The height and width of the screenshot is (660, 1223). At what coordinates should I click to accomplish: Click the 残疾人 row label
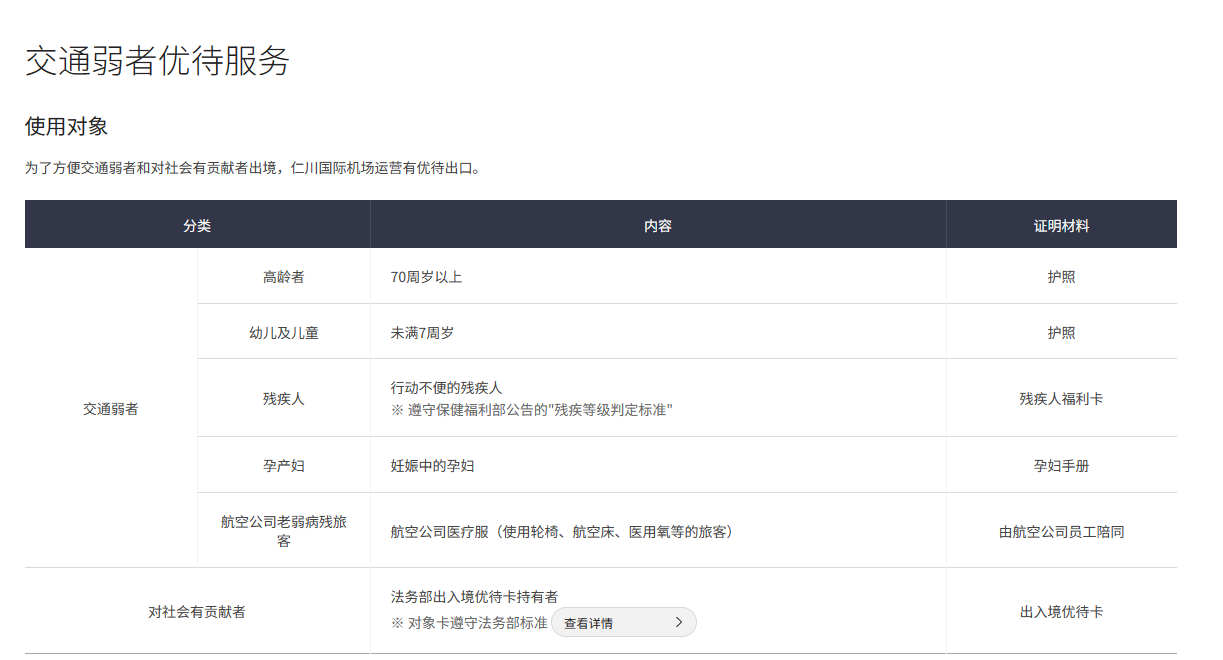point(284,398)
